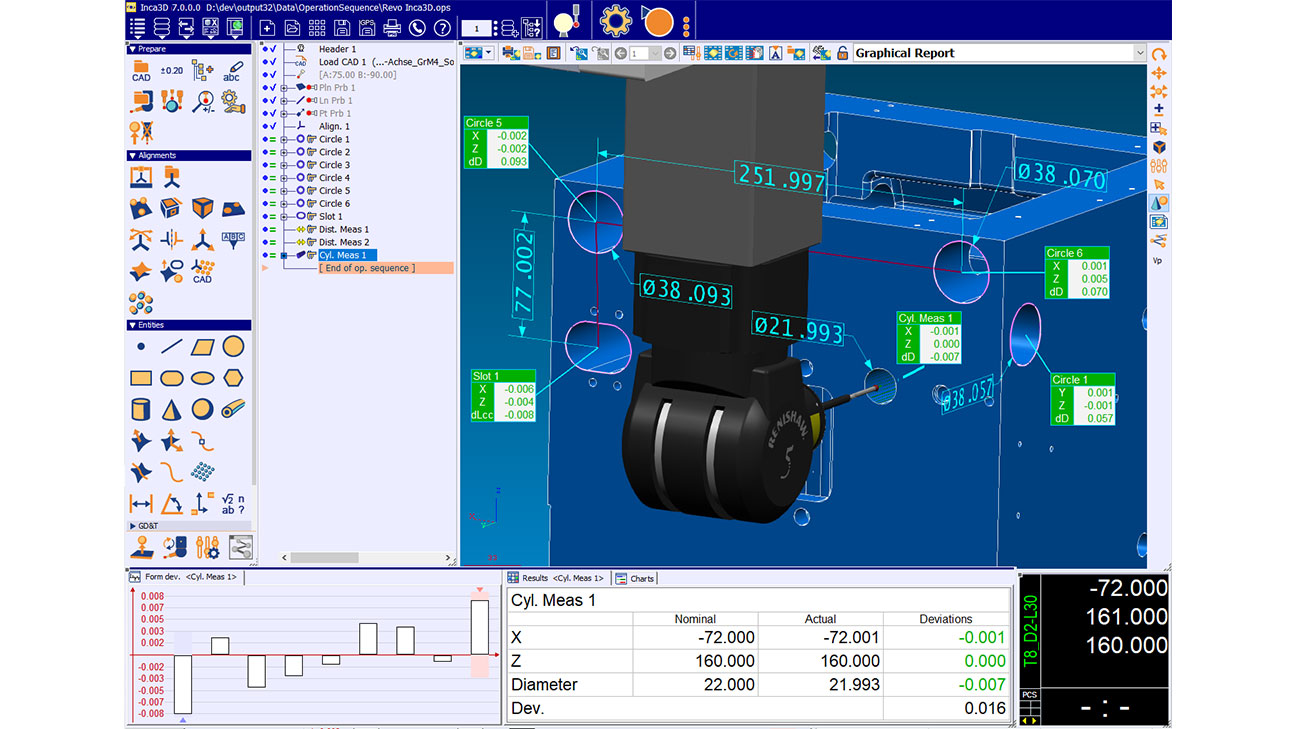Open the sliders settings icon
This screenshot has height=729, width=1296.
tap(207, 547)
